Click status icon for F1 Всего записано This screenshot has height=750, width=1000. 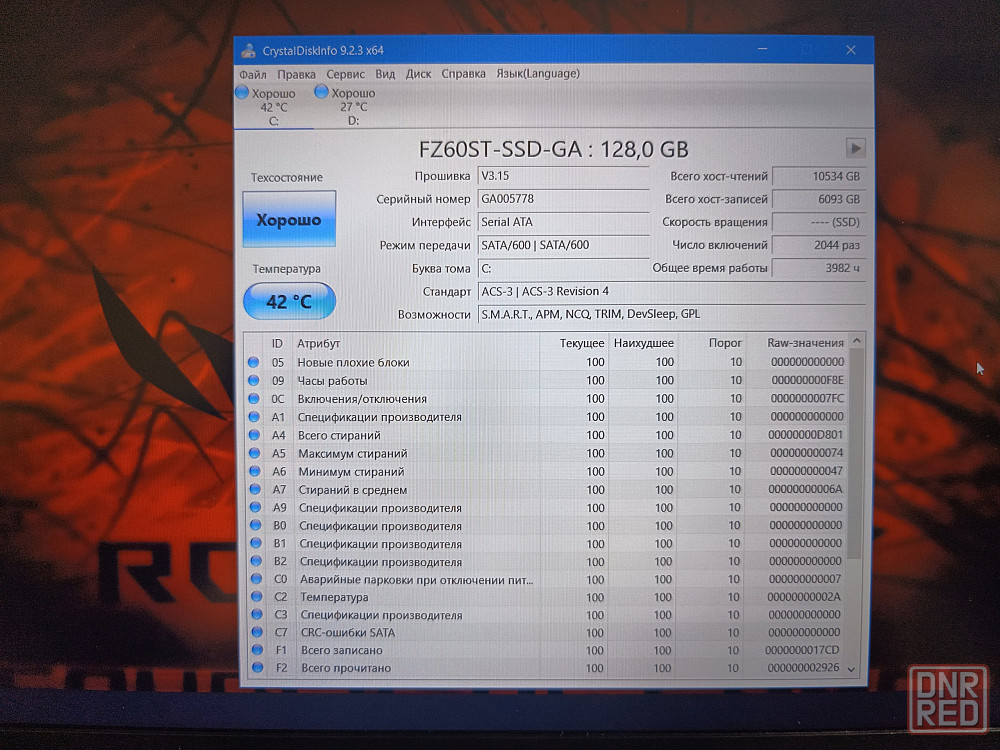(258, 650)
